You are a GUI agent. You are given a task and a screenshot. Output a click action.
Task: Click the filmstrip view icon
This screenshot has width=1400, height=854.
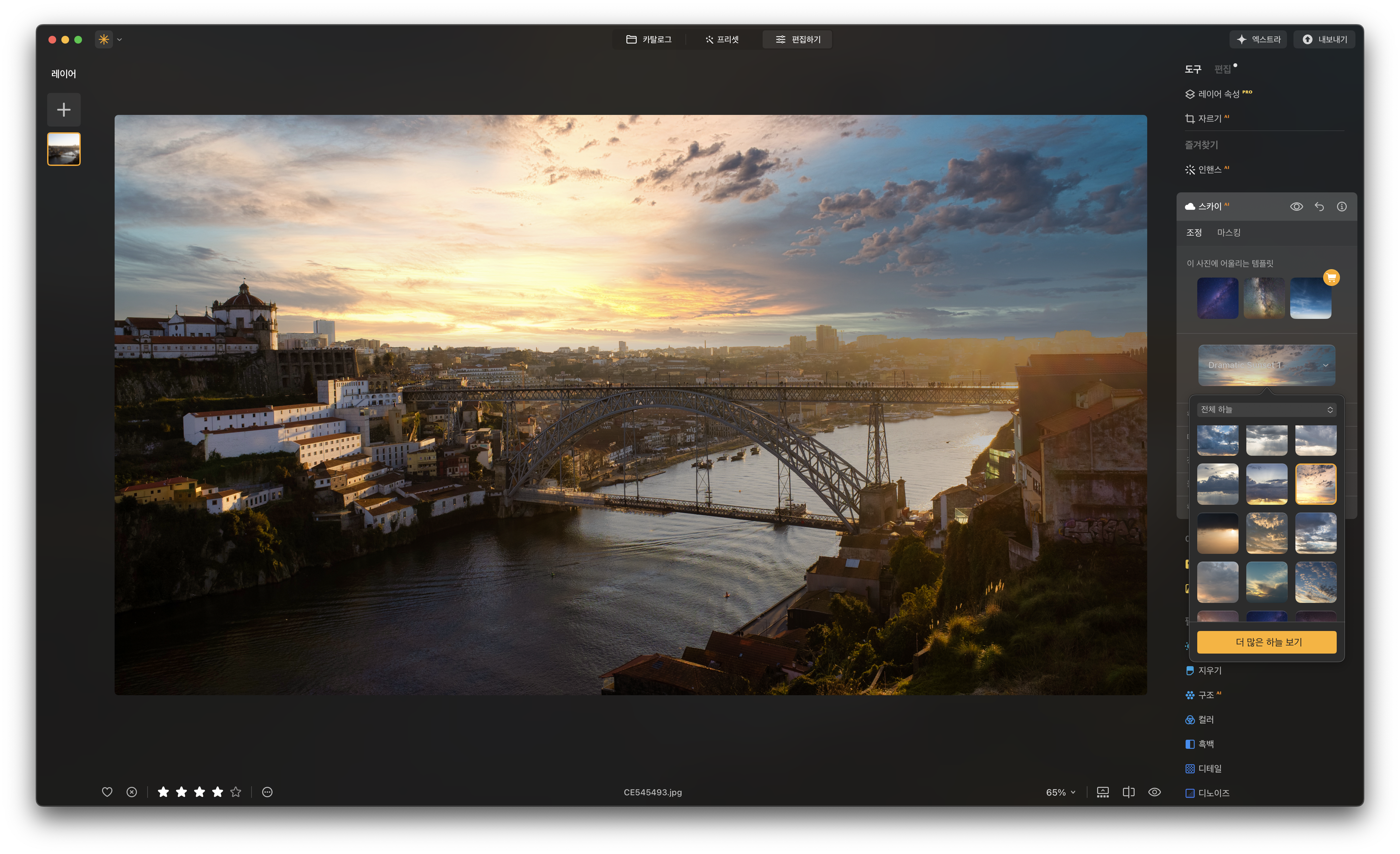pyautogui.click(x=1102, y=792)
